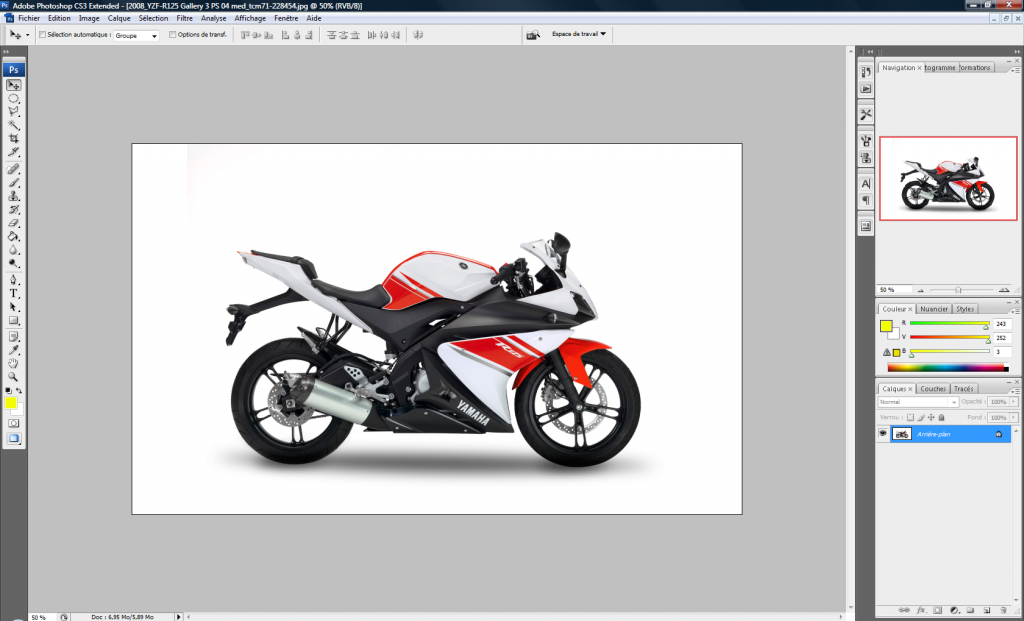Open the Groupe dropdown in the options bar
Viewport: 1024px width, 621px height.
point(136,35)
